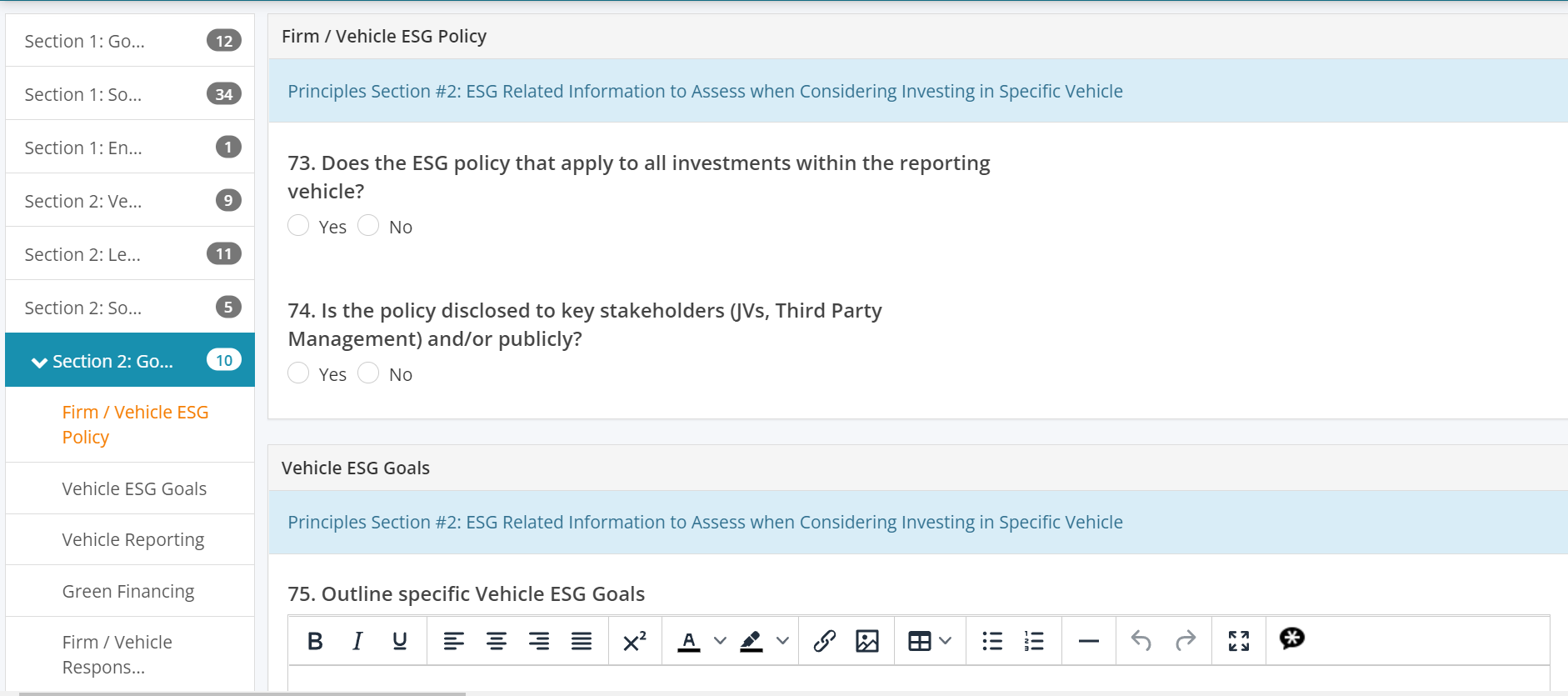
Task: Select Yes for question 73
Action: 298,225
